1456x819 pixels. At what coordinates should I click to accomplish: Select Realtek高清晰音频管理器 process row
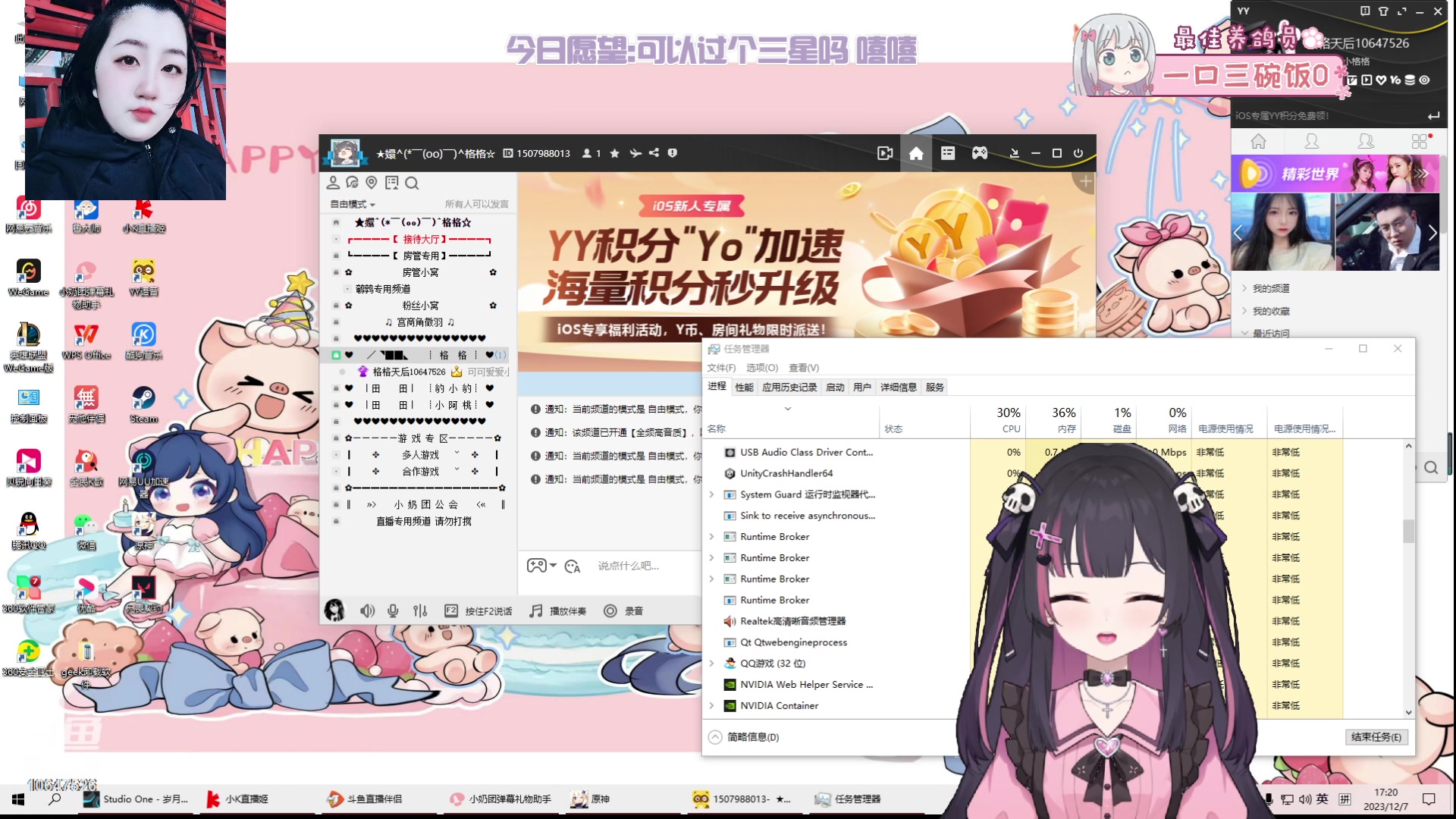(792, 622)
